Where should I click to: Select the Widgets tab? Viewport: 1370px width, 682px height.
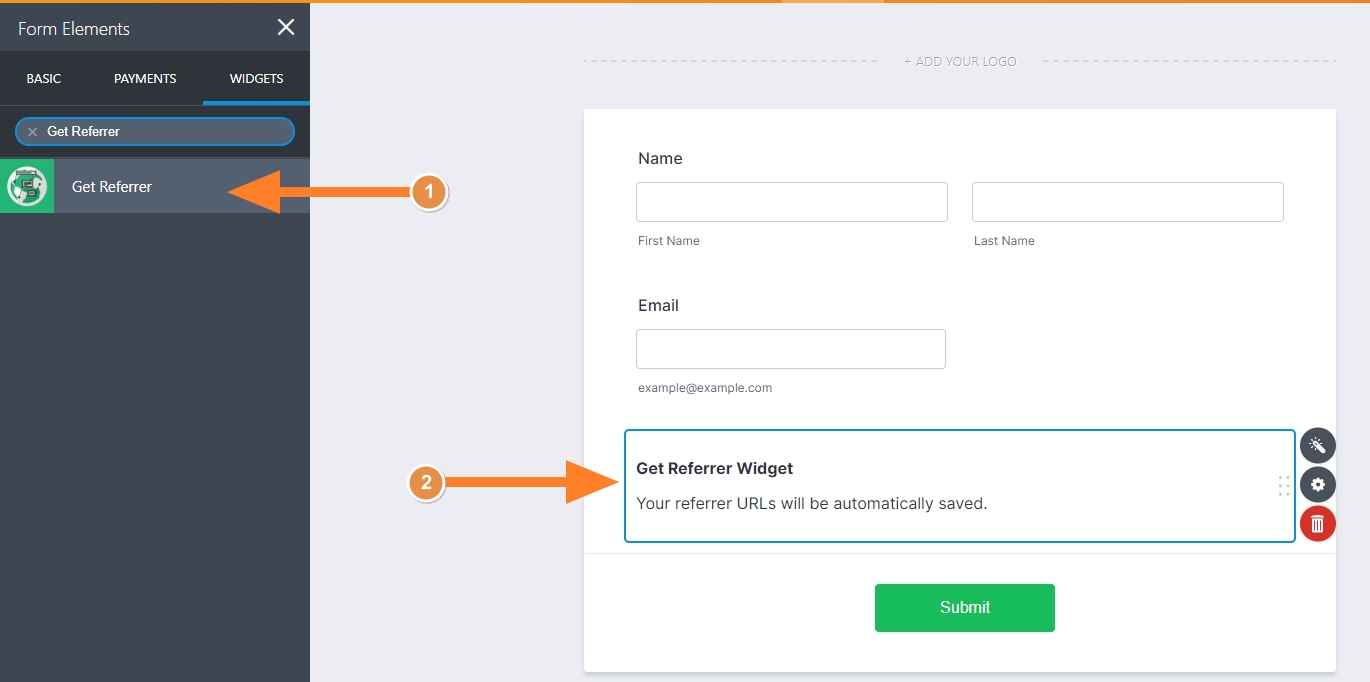(256, 79)
